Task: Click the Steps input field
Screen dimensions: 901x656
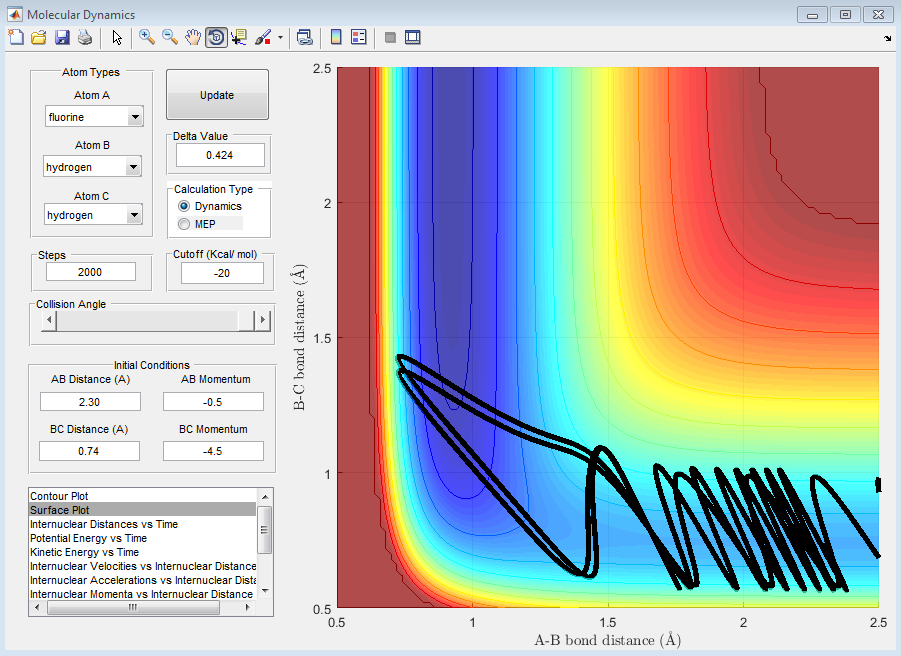Action: (x=91, y=272)
